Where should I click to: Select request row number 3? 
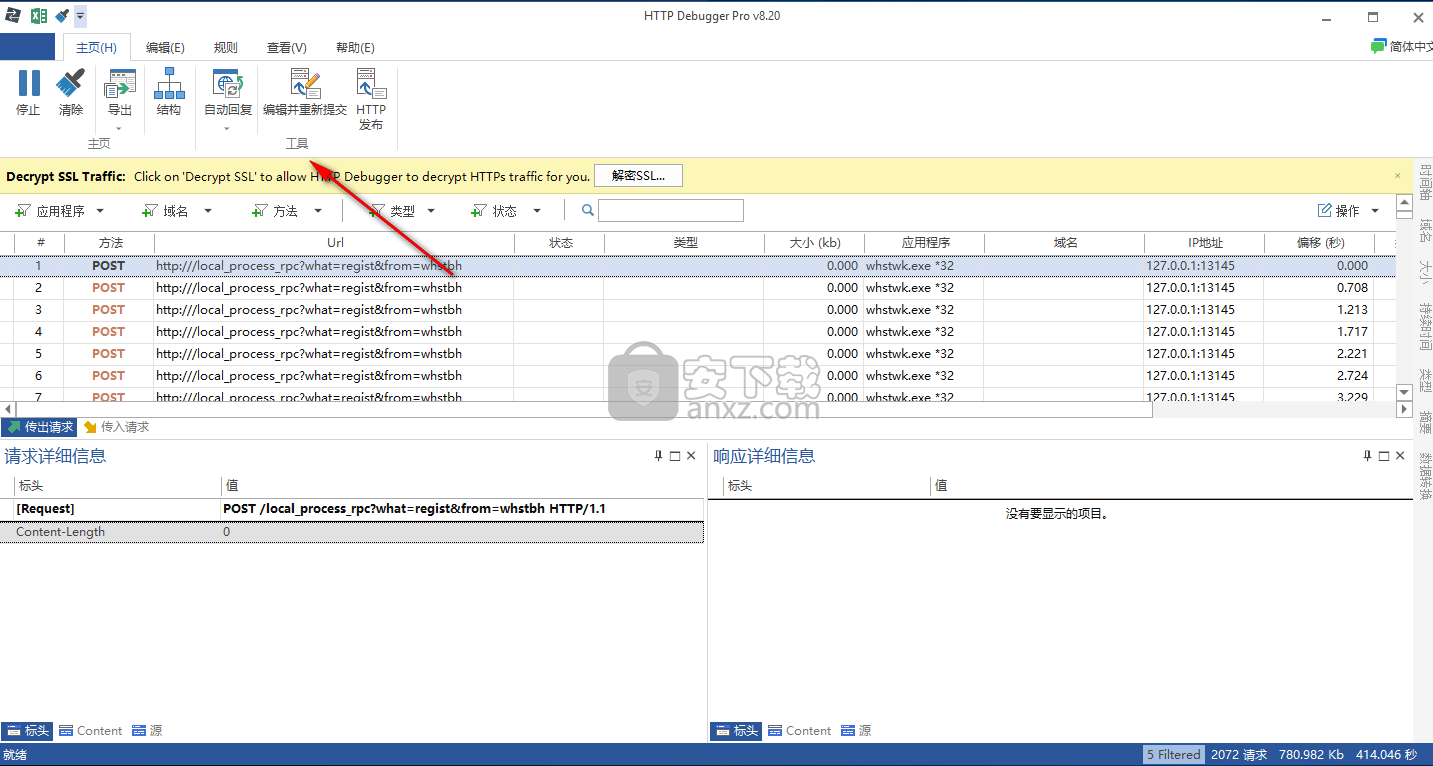(698, 310)
